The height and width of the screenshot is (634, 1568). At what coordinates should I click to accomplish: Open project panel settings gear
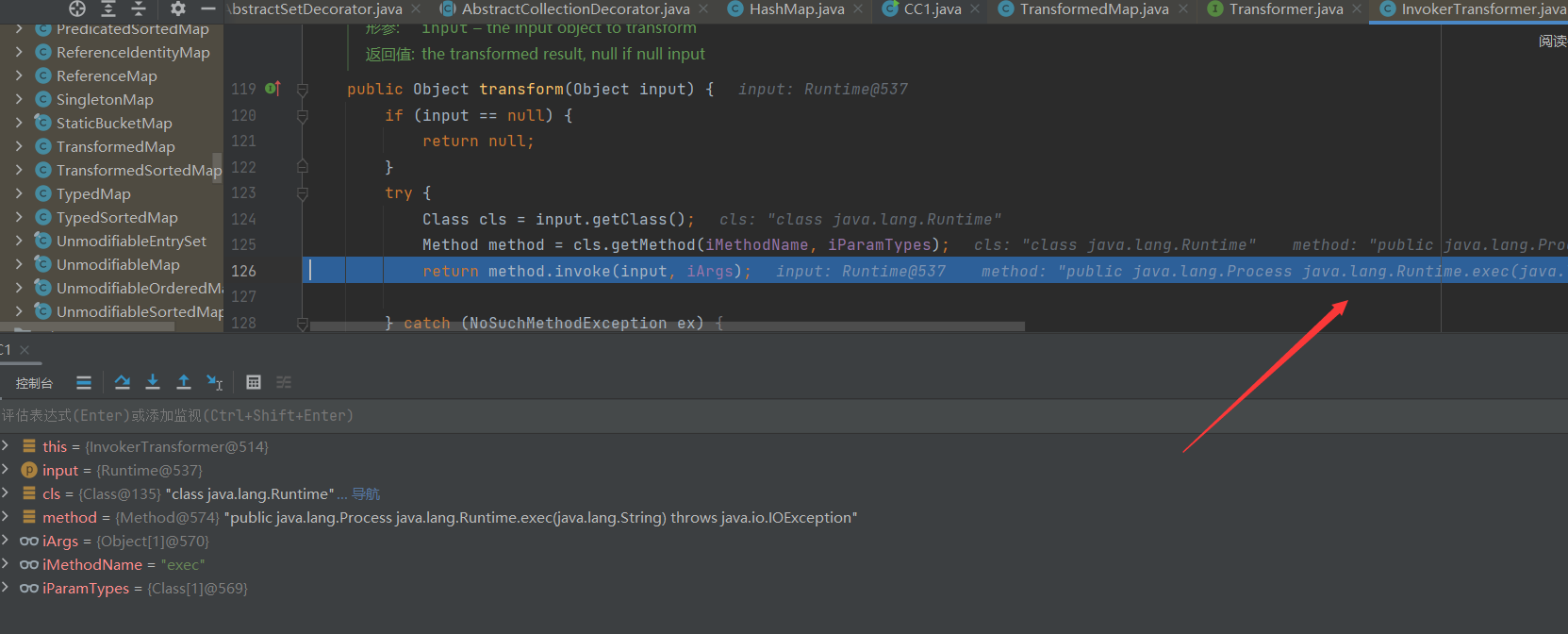178,8
